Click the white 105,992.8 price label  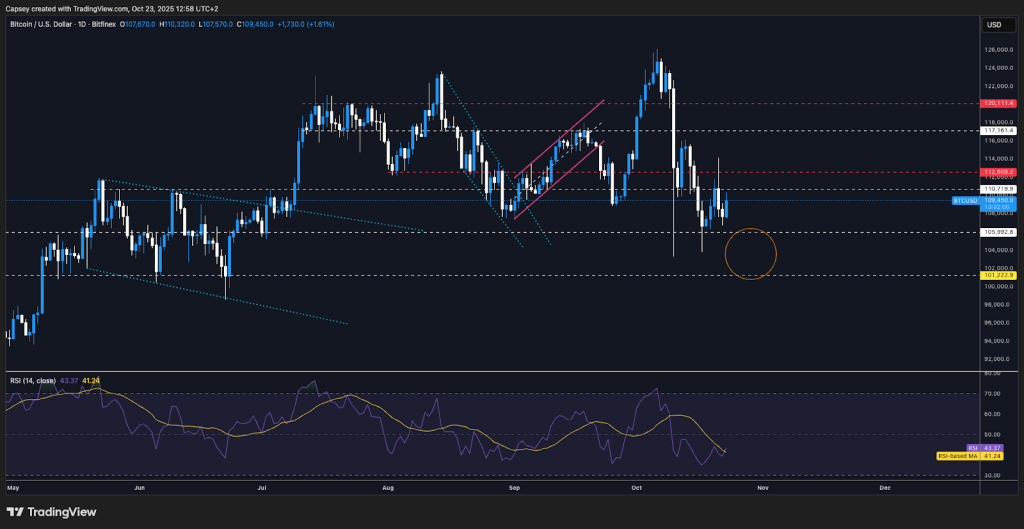[998, 232]
